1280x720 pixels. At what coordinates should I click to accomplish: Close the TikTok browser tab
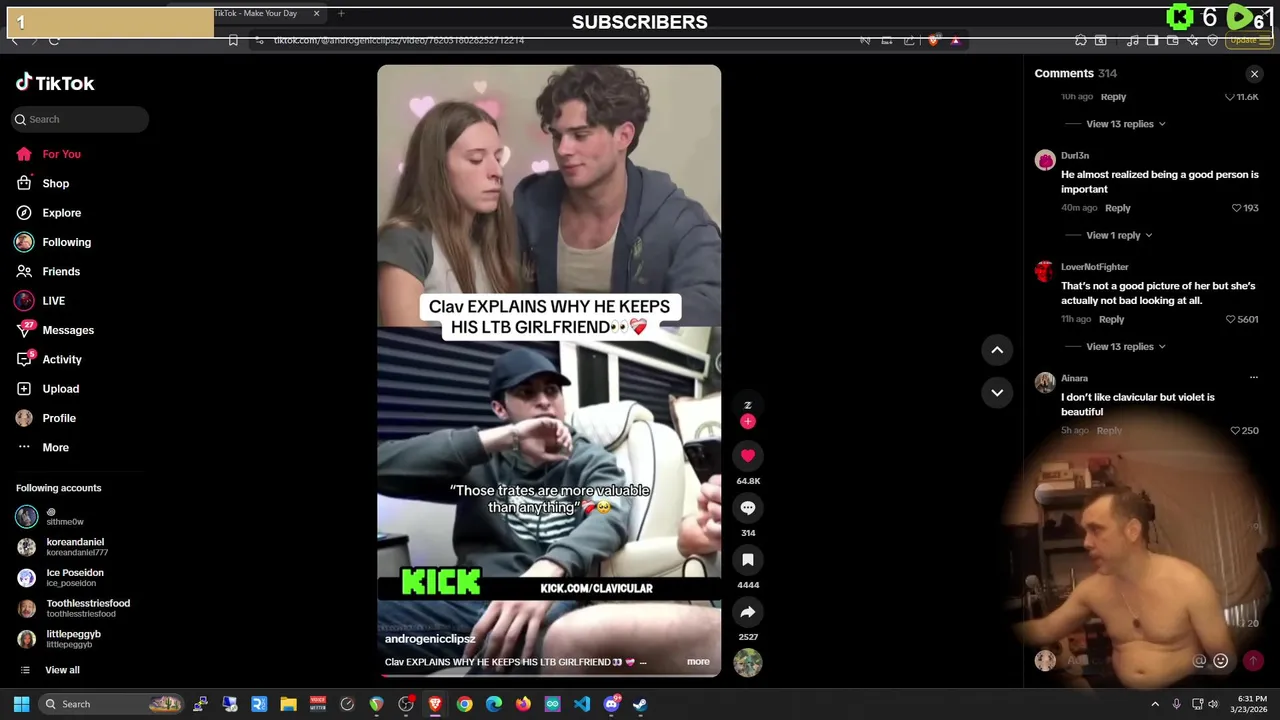(x=316, y=13)
